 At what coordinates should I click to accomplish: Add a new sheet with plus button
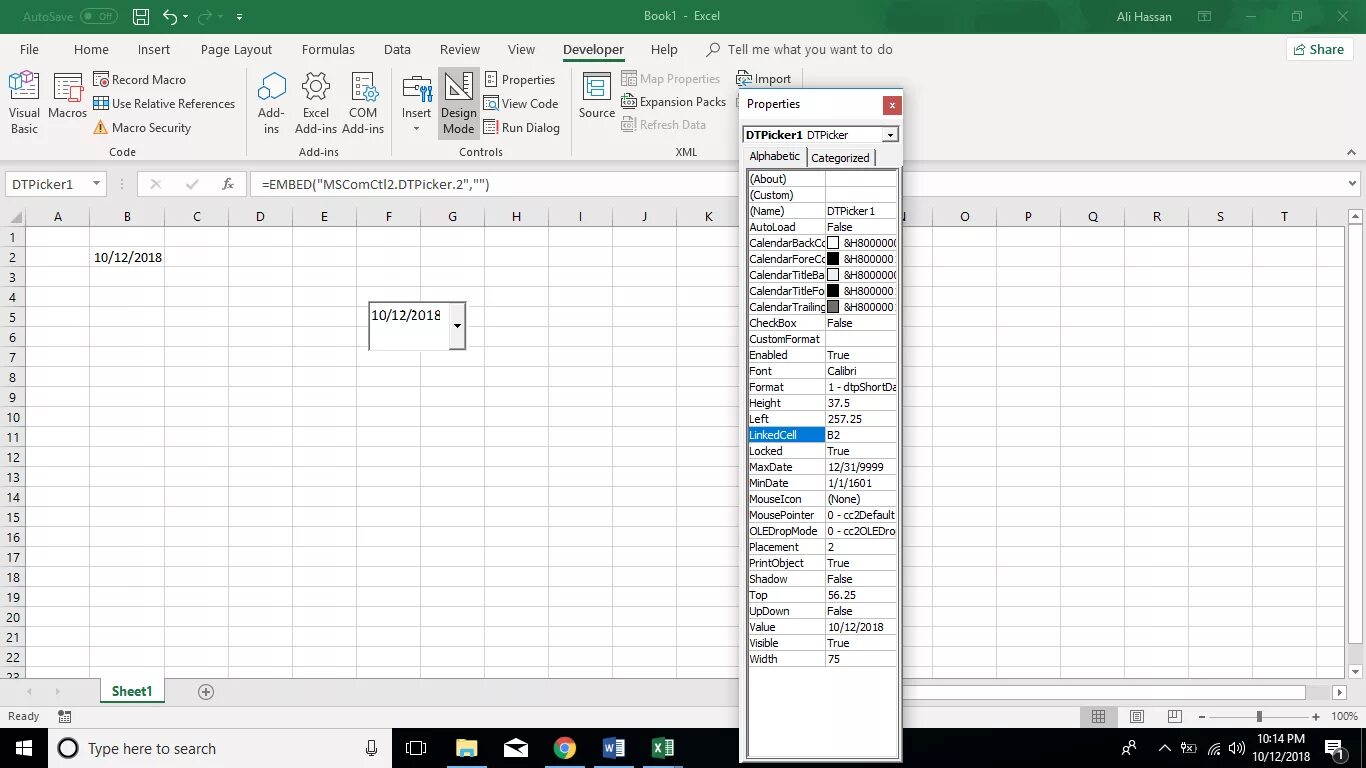tap(206, 692)
